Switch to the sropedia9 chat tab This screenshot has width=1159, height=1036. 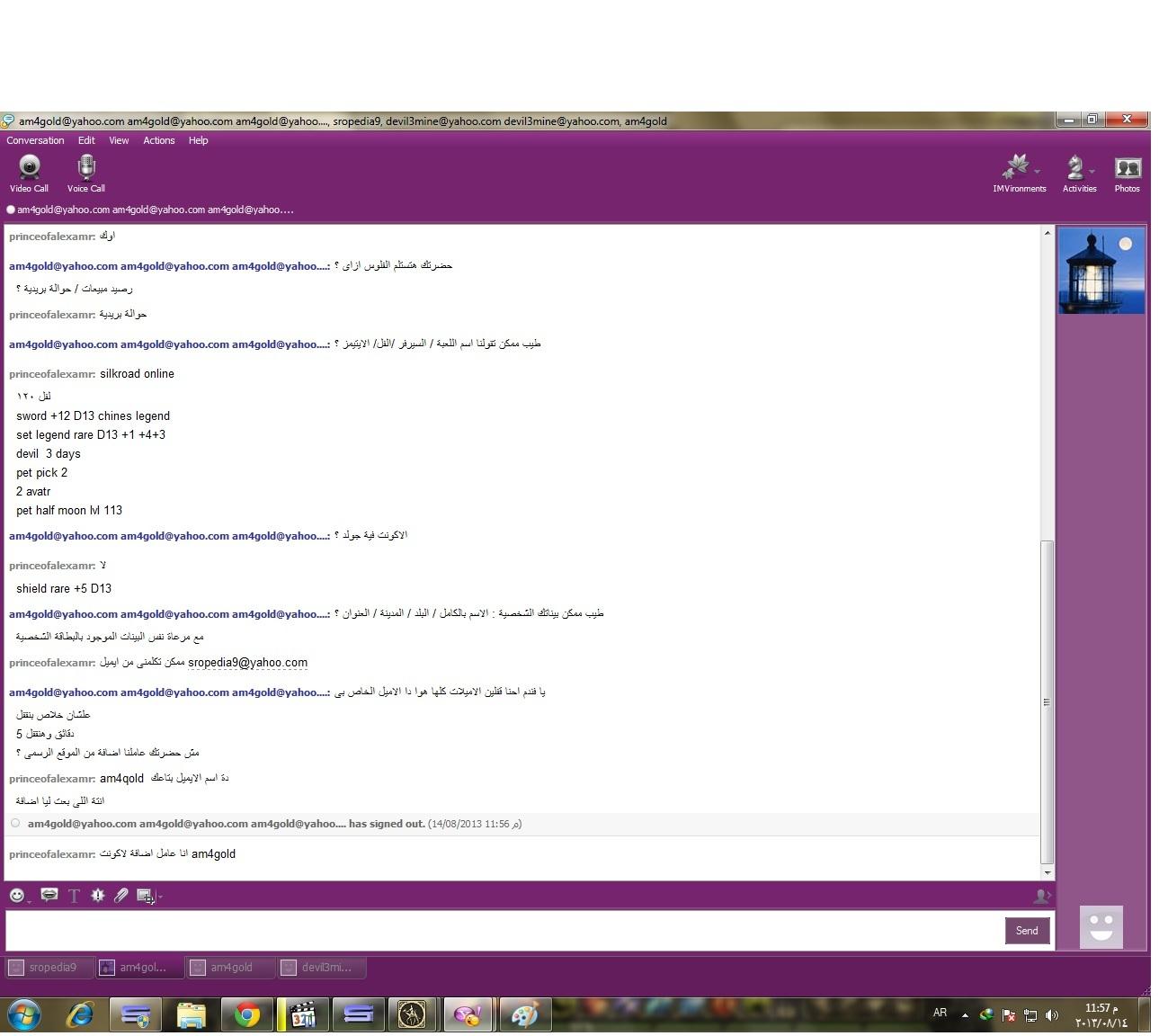pyautogui.click(x=49, y=968)
